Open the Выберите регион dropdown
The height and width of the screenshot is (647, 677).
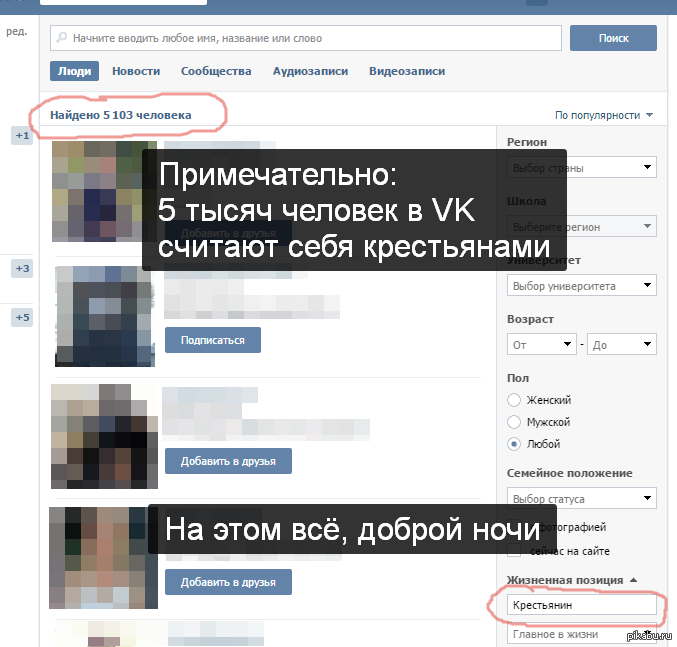pos(582,227)
